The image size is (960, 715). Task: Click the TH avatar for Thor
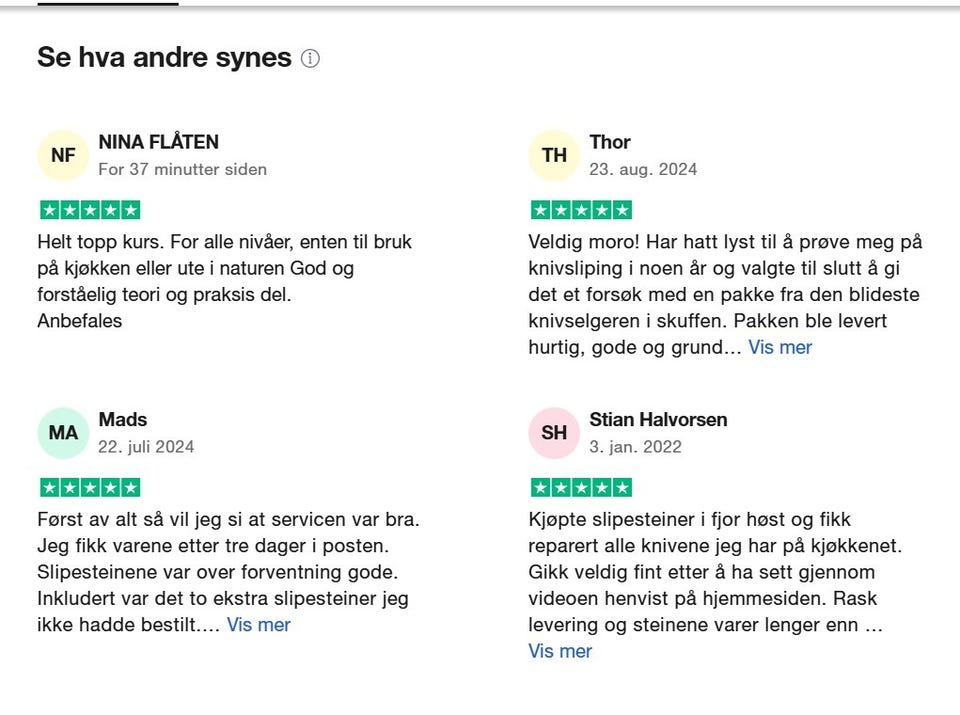pyautogui.click(x=554, y=155)
